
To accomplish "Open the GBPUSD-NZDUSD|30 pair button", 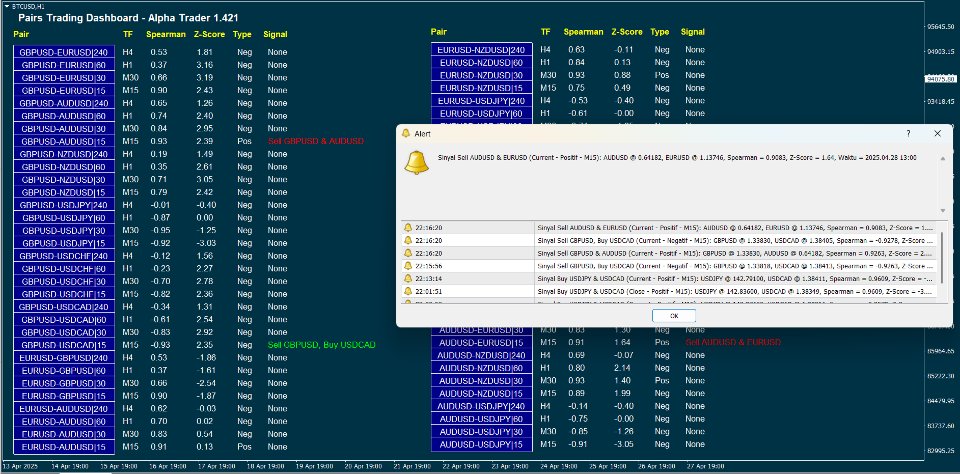I will (x=64, y=180).
